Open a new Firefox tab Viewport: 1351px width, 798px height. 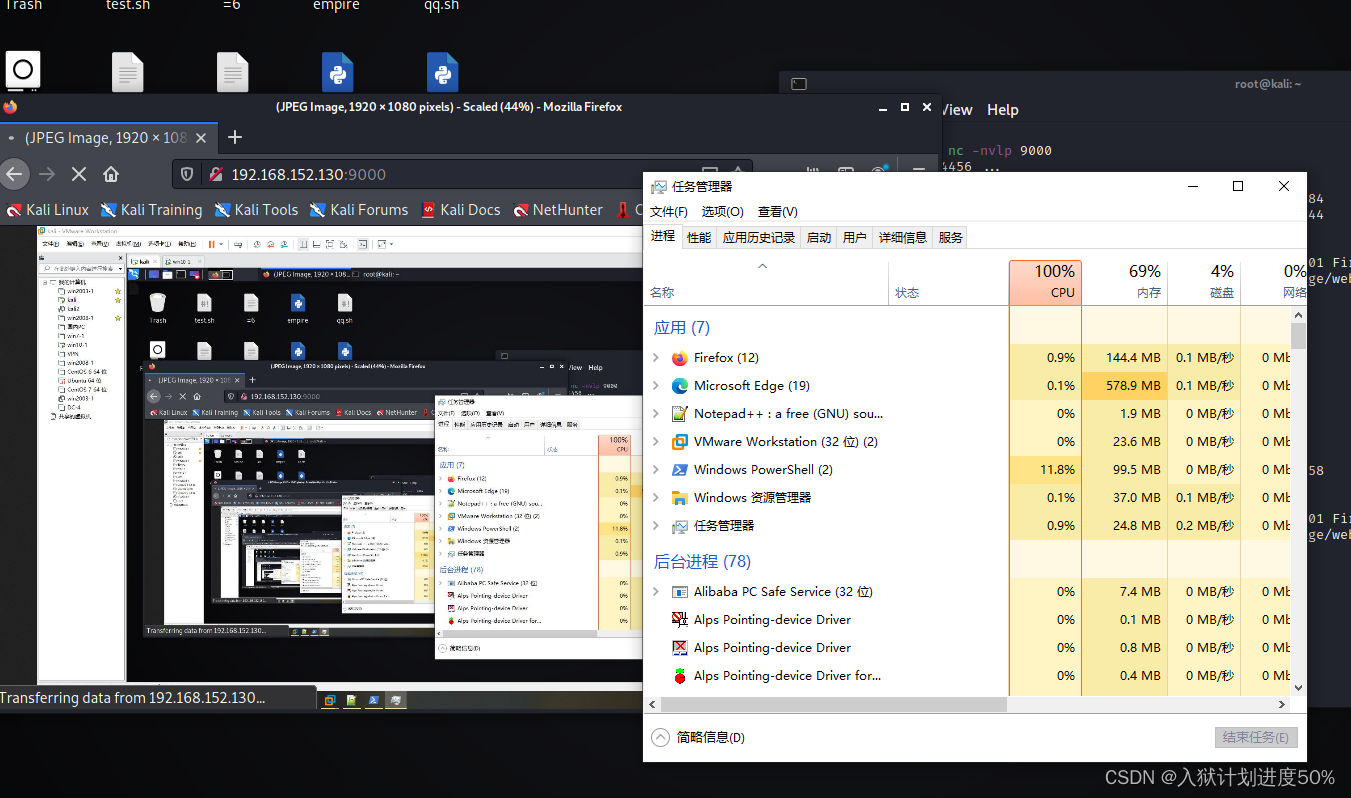tap(235, 137)
